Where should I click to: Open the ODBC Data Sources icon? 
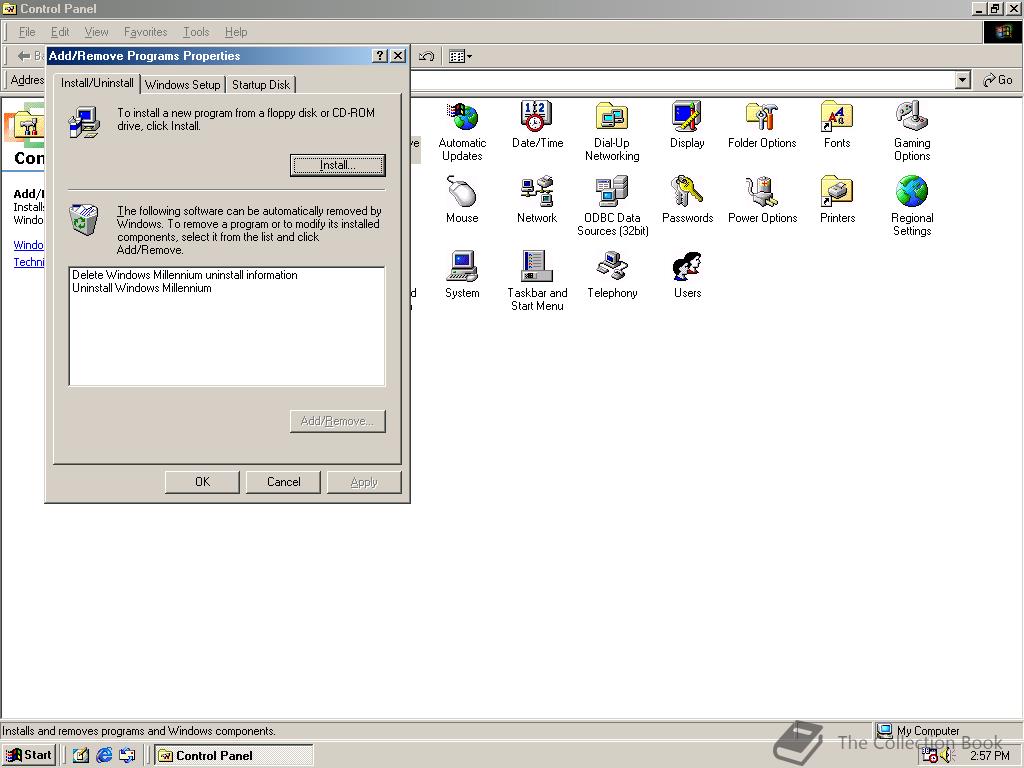pos(612,206)
